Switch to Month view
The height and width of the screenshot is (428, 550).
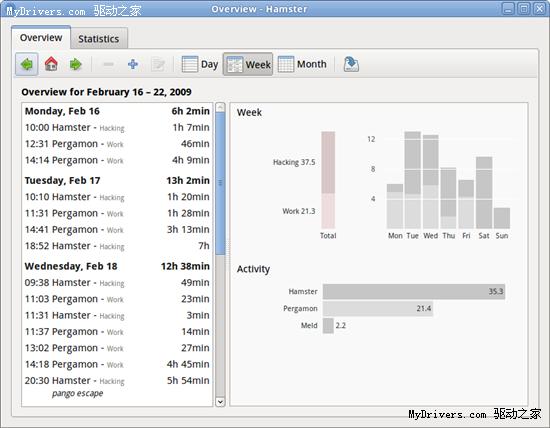click(302, 64)
